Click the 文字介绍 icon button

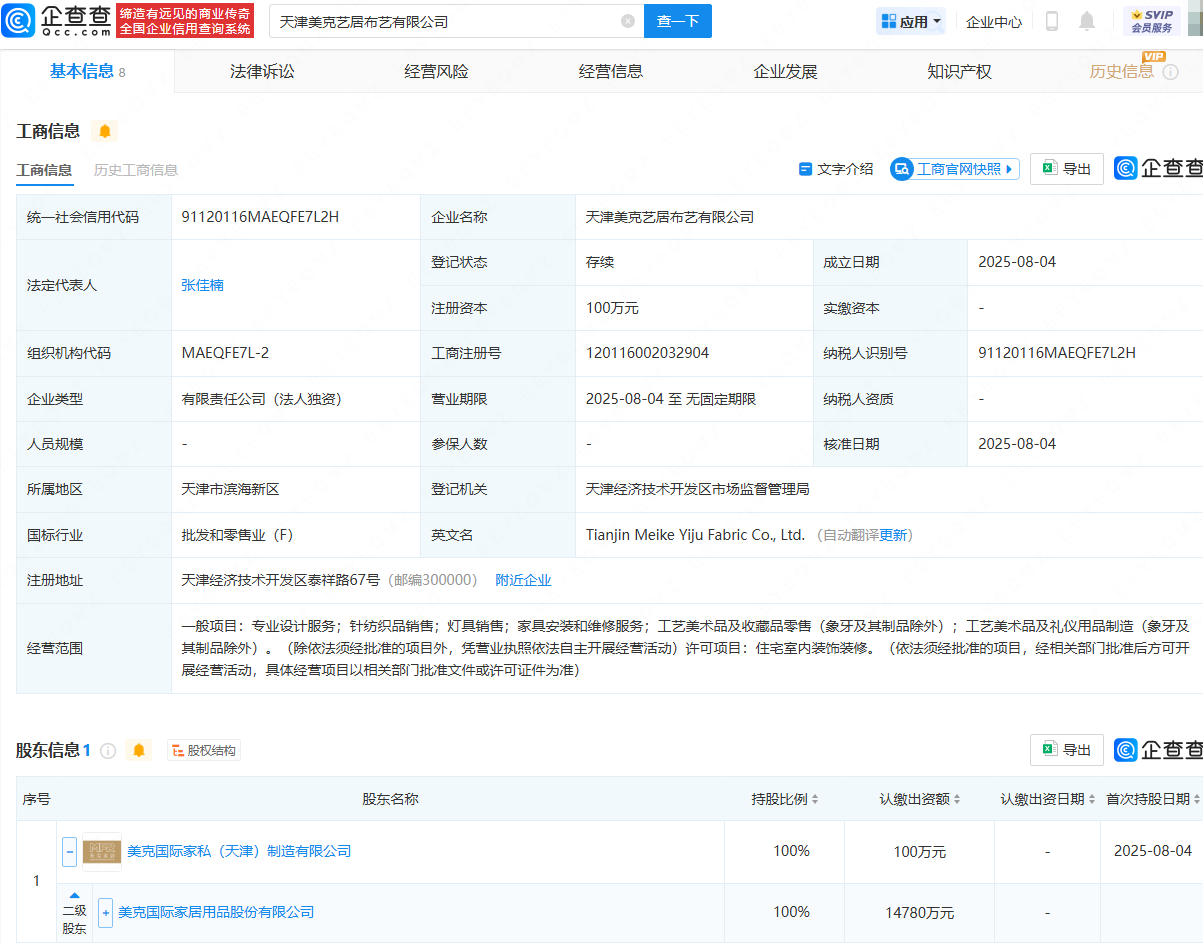pyautogui.click(x=836, y=168)
